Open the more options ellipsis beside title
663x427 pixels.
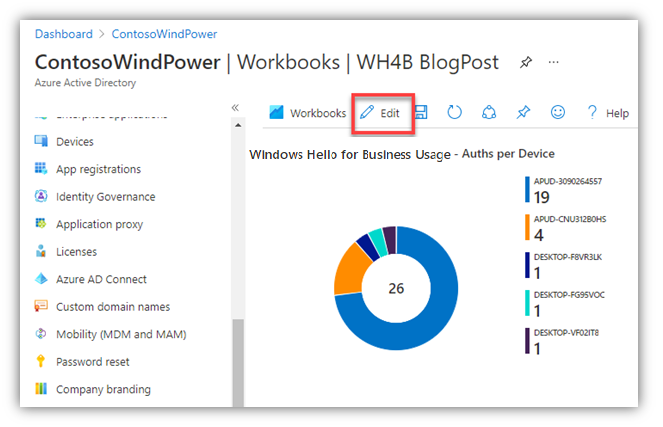553,63
